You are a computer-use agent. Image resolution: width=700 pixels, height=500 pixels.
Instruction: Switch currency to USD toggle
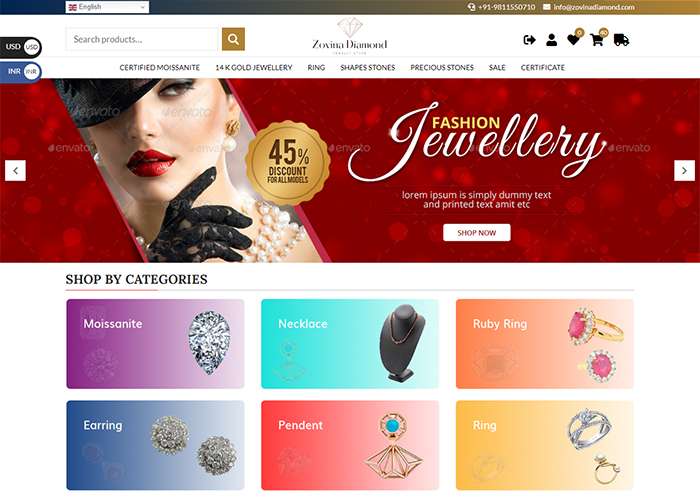coord(21,47)
